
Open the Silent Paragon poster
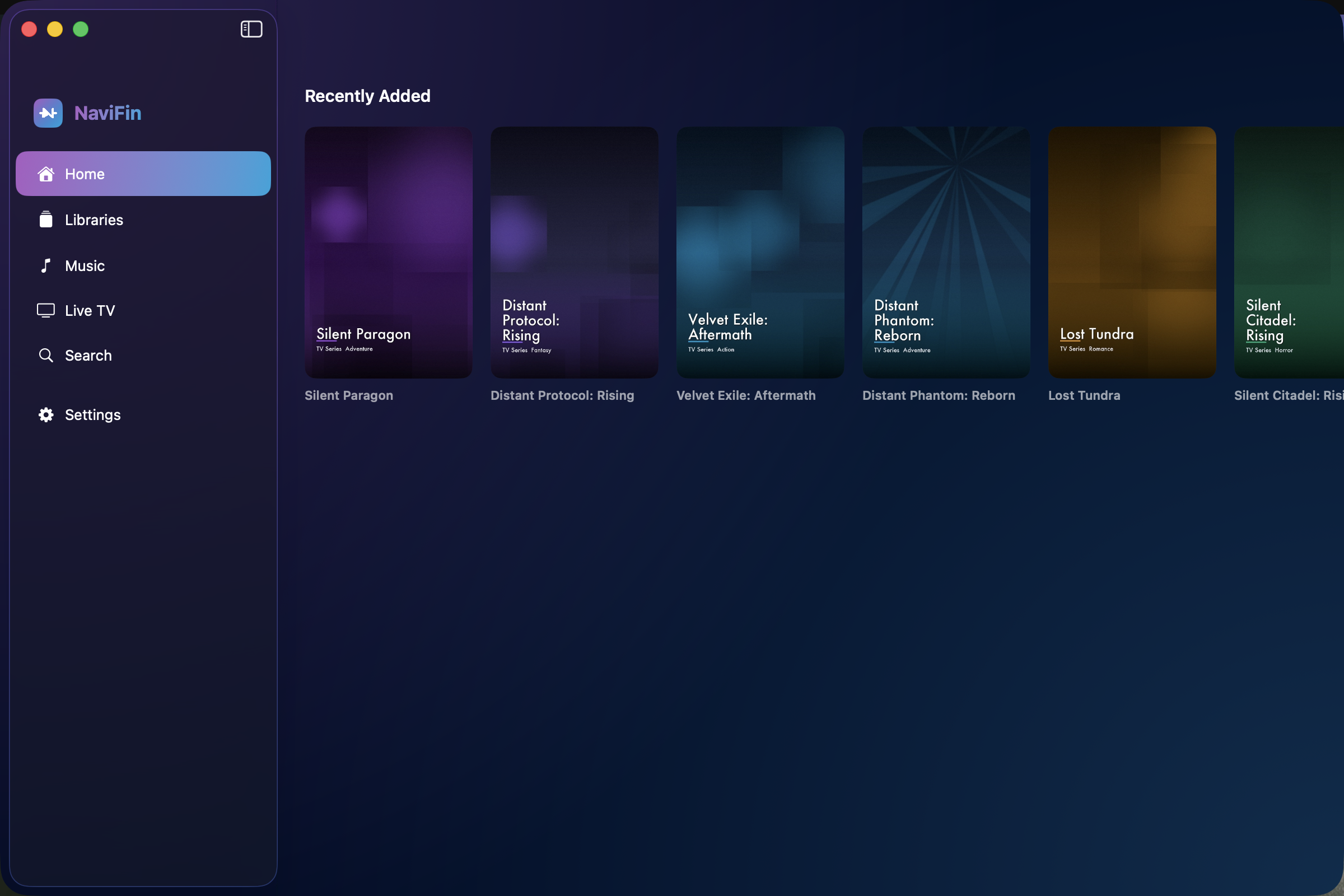pos(389,252)
